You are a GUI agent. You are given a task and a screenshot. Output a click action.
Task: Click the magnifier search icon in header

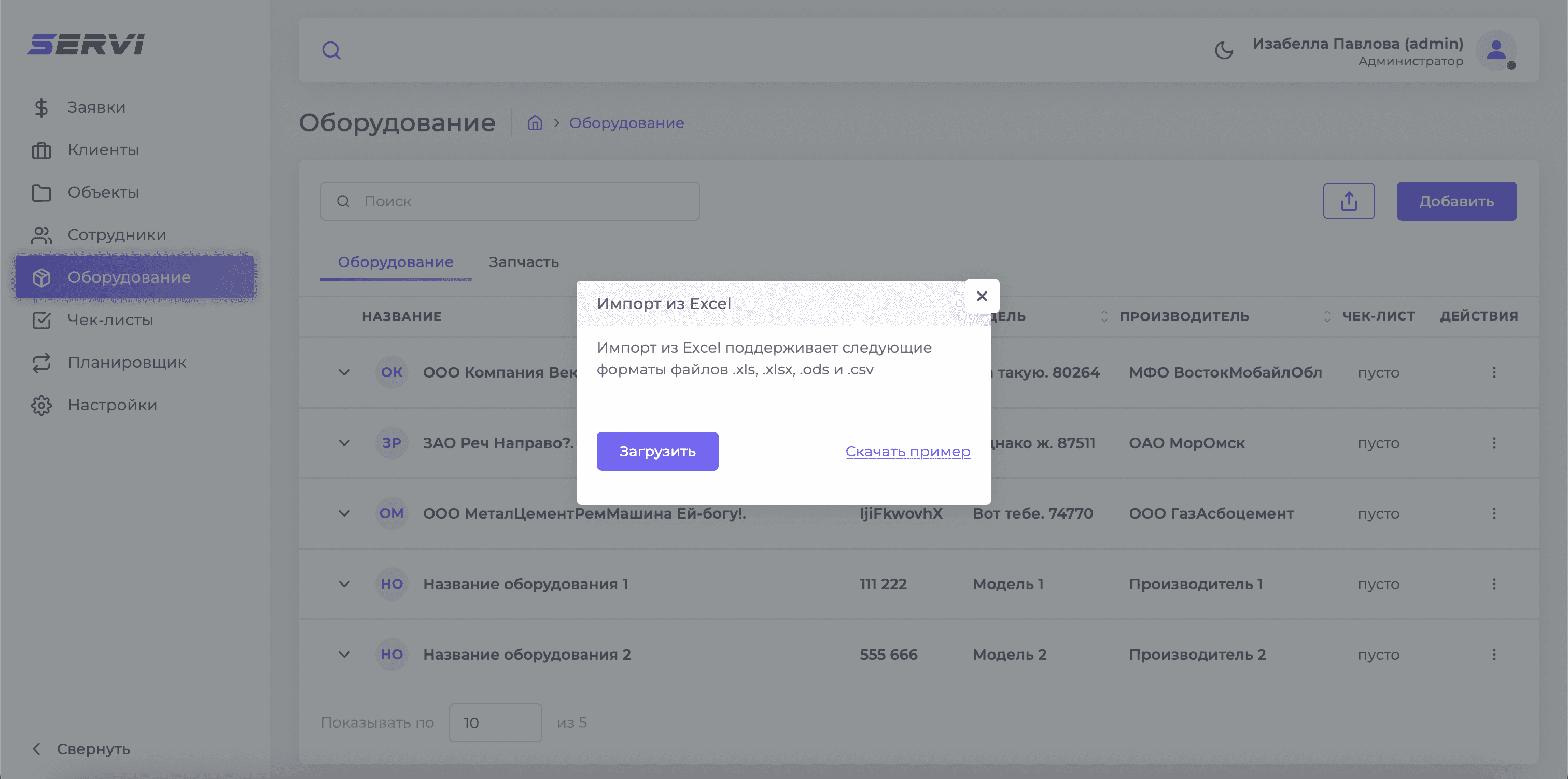click(x=331, y=50)
